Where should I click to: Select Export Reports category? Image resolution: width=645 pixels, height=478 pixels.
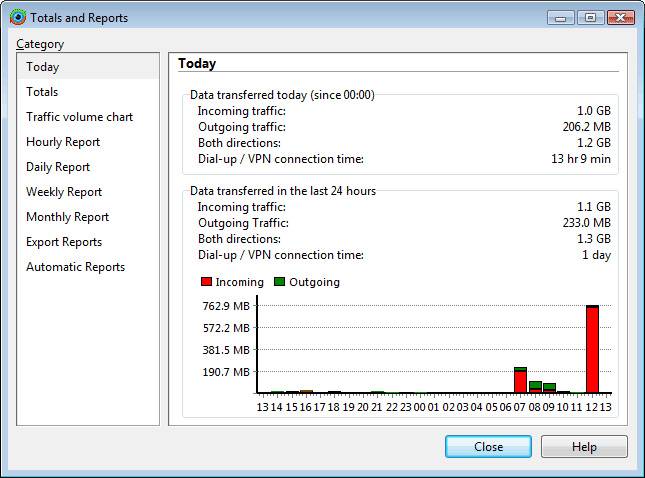click(64, 242)
